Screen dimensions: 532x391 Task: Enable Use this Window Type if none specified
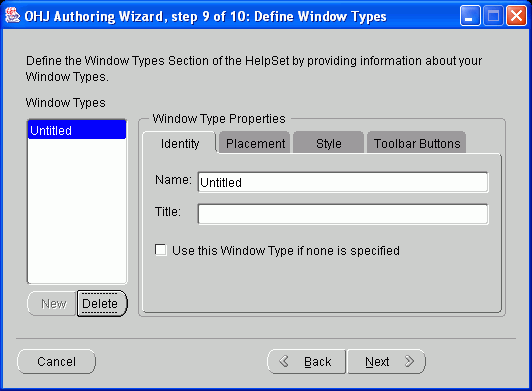pos(160,250)
